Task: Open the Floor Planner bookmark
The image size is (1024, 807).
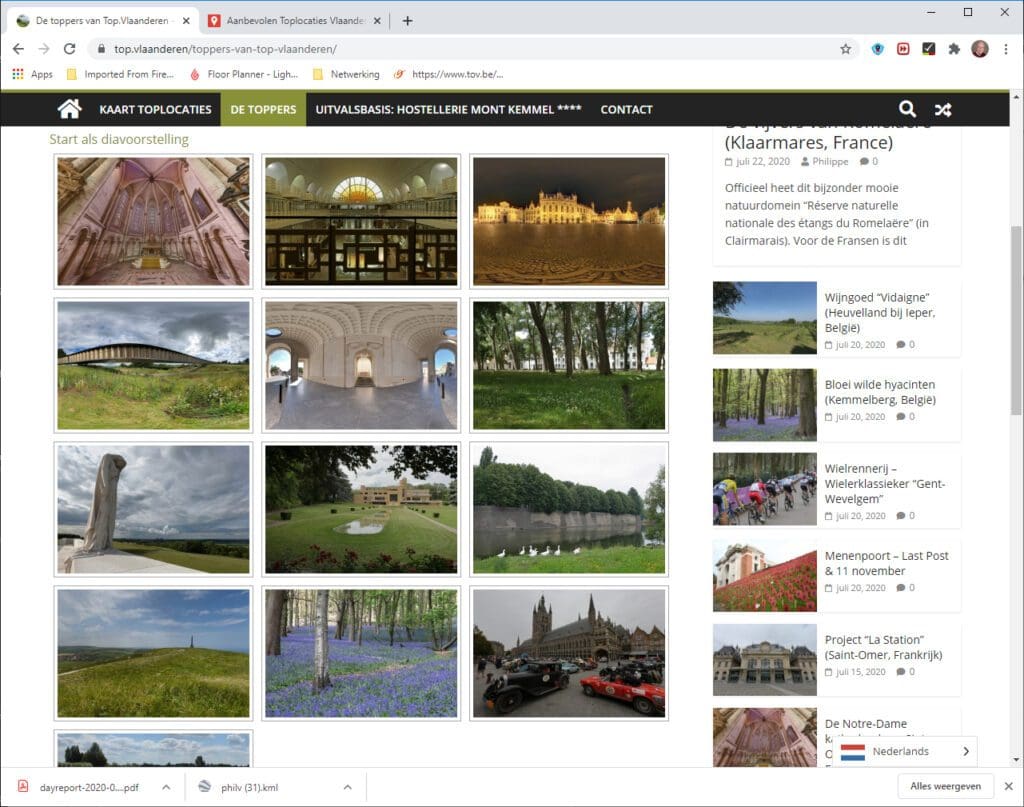Action: [244, 74]
